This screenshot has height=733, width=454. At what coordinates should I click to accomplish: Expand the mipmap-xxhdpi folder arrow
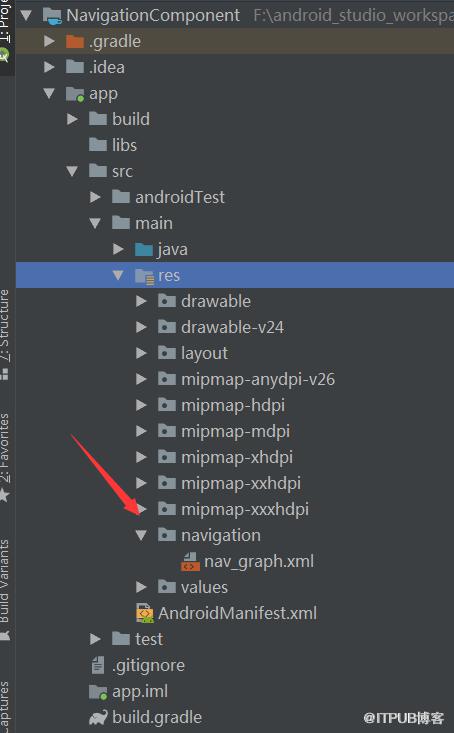click(141, 483)
